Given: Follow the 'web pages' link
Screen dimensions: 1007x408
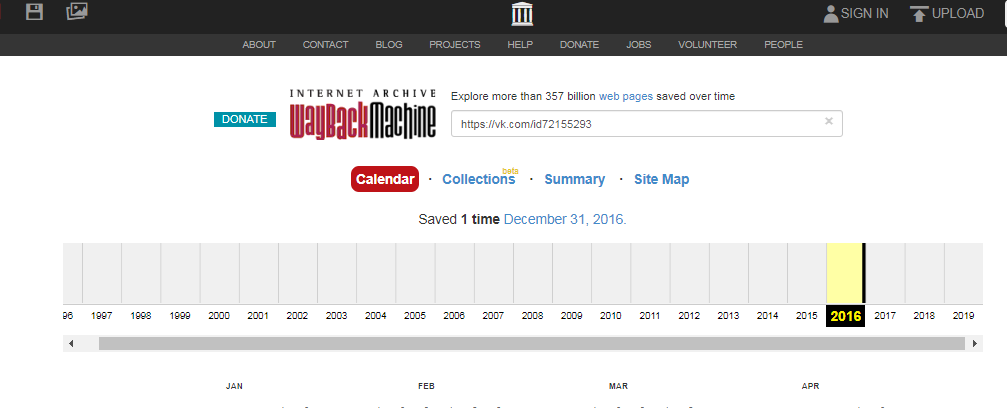Looking at the screenshot, I should (x=626, y=96).
